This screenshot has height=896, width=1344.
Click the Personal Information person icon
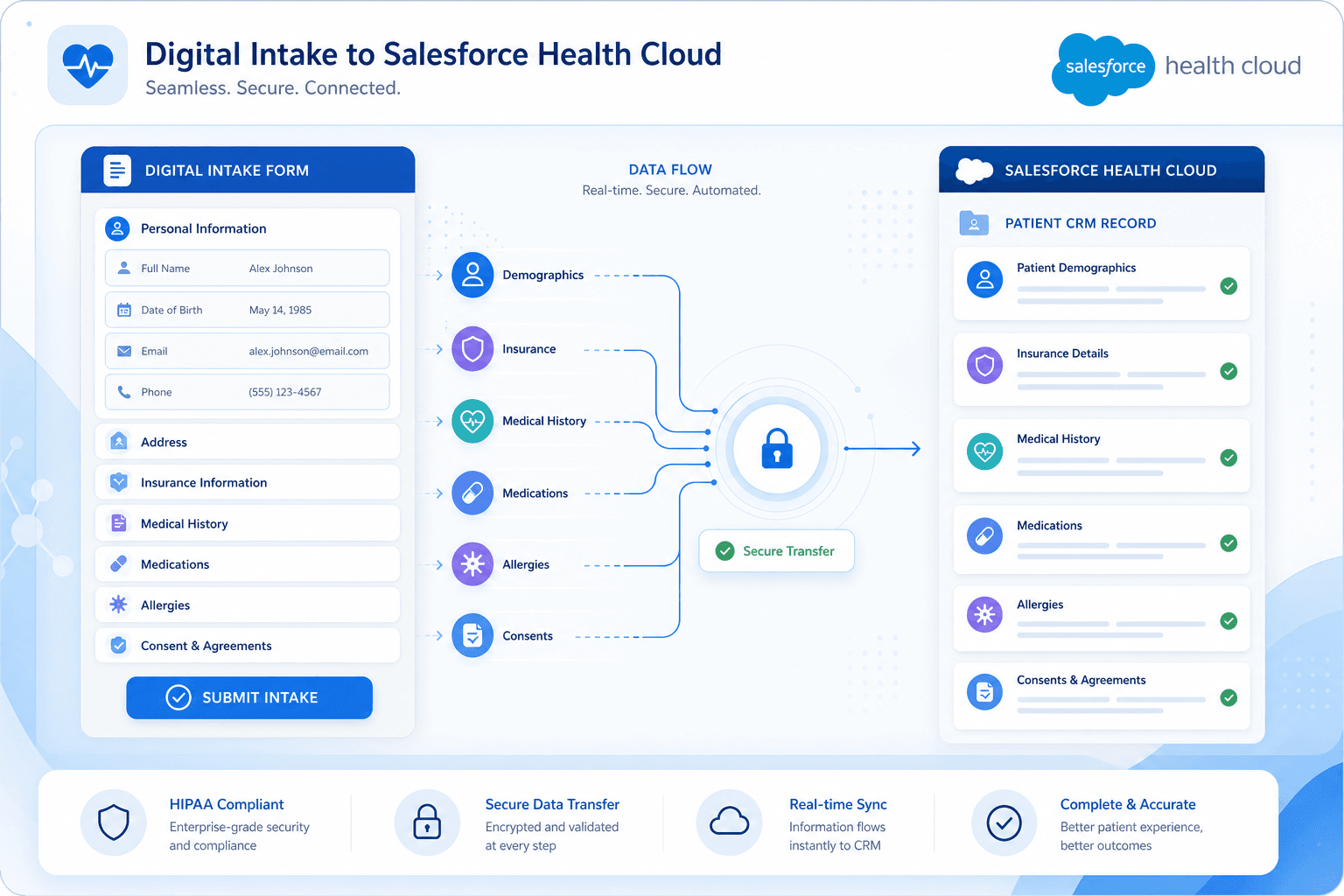[x=117, y=228]
